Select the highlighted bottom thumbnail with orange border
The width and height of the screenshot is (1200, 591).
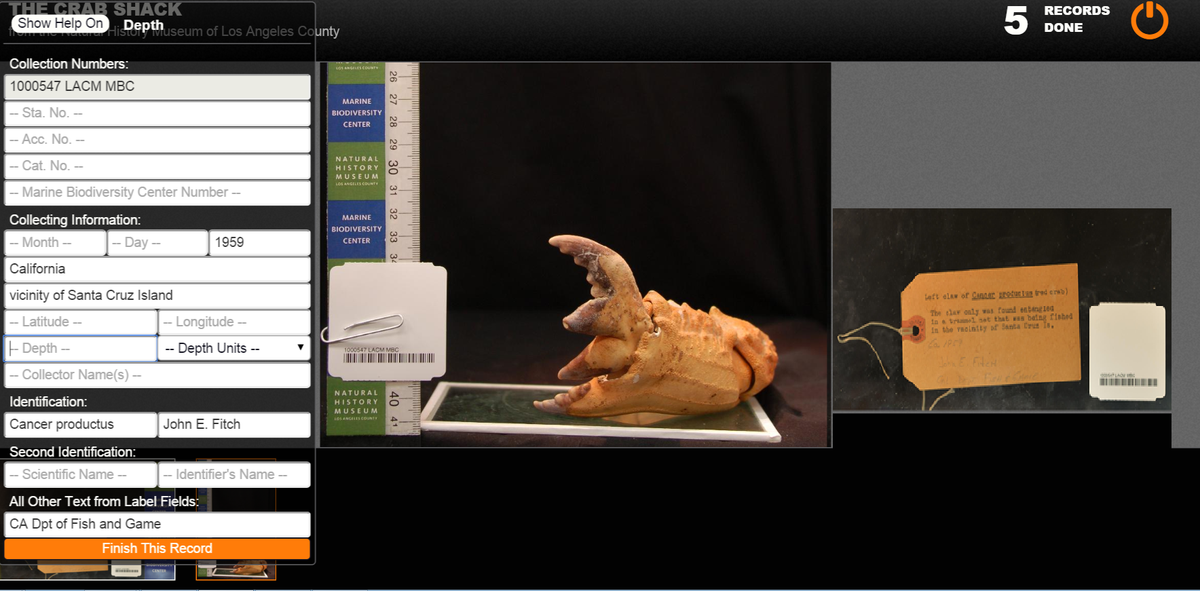click(236, 572)
